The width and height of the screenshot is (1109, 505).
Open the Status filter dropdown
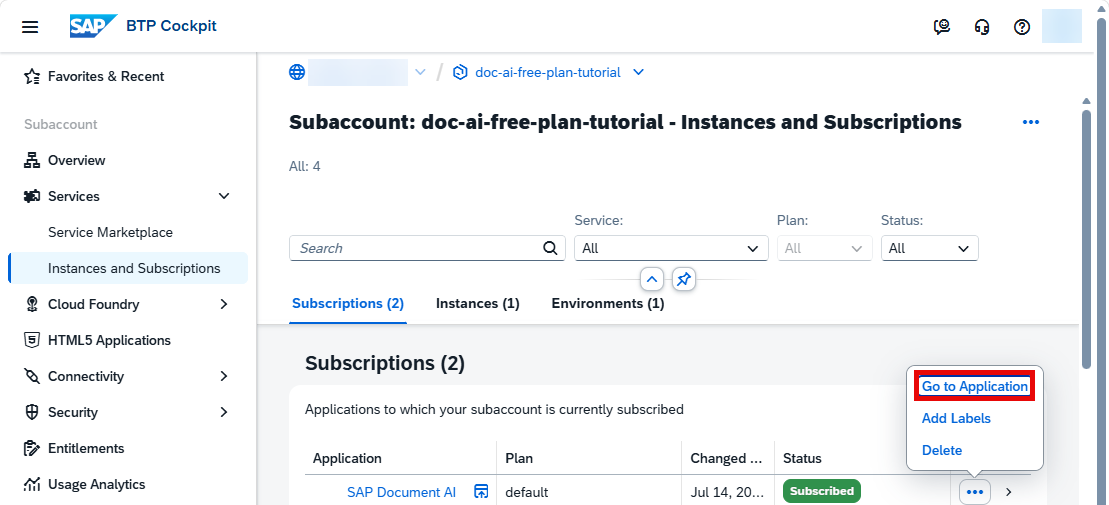(929, 248)
